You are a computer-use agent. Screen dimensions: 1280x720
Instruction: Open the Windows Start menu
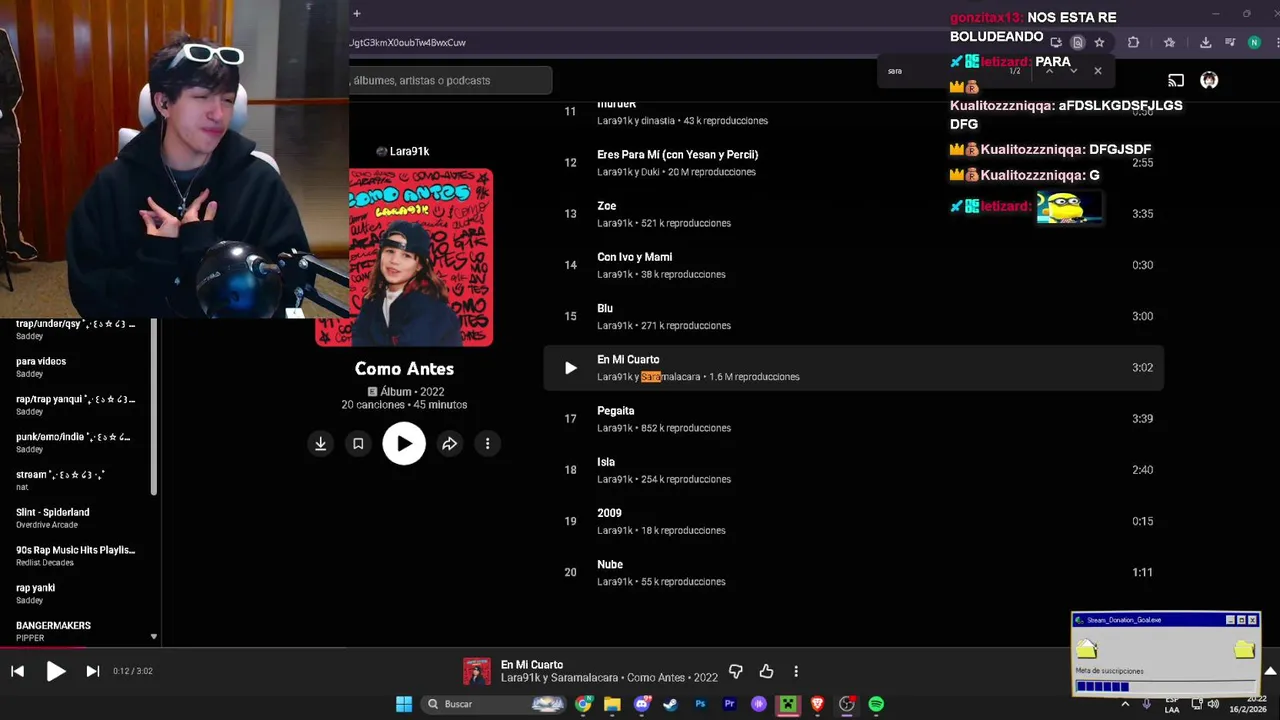tap(404, 704)
